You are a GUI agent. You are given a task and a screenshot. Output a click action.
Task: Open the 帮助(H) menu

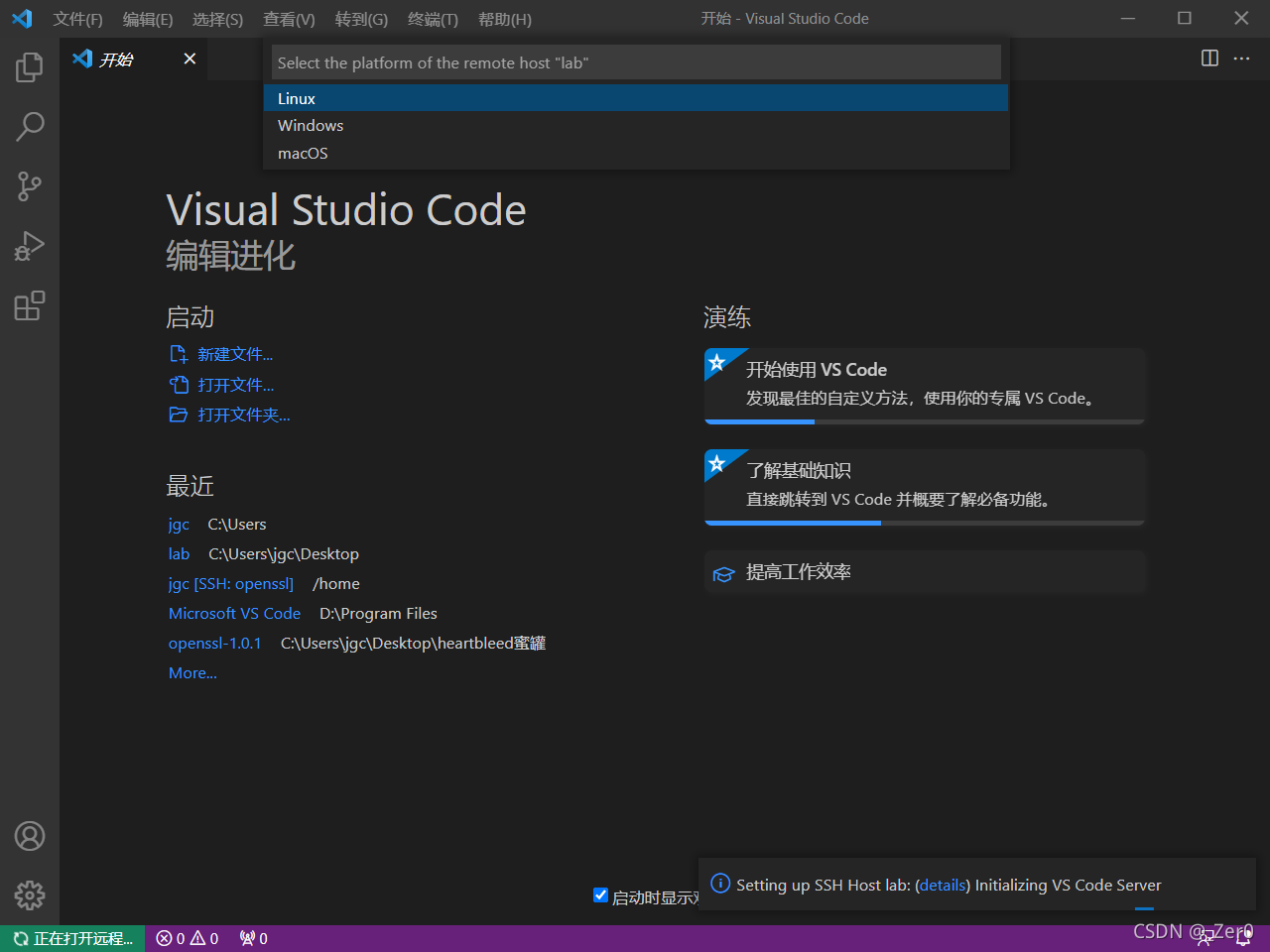[505, 19]
